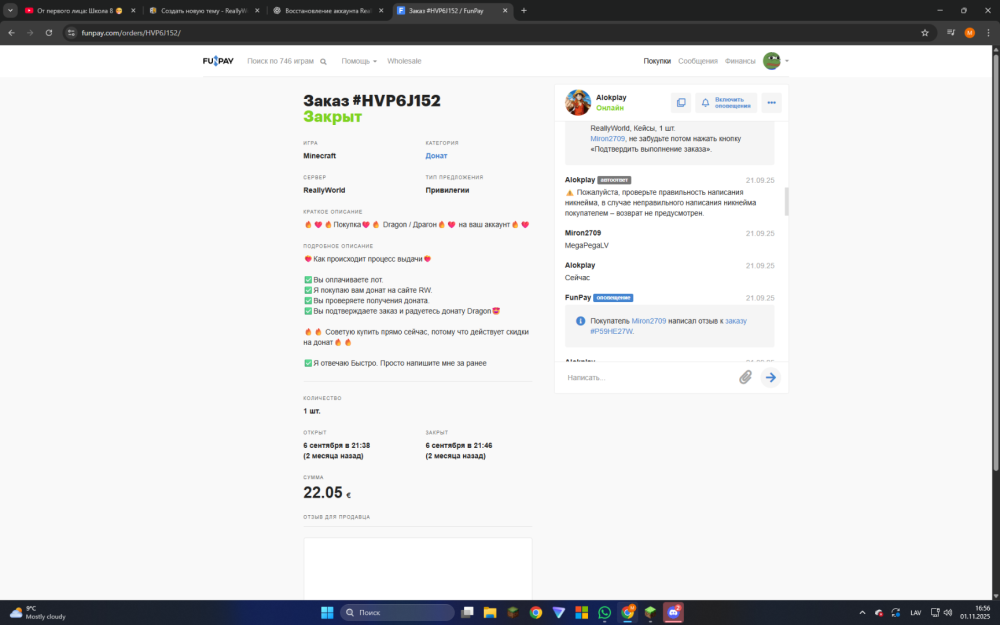Screen dimensions: 1000x625
Task: Click the bell notification icon in chat header
Action: point(705,103)
